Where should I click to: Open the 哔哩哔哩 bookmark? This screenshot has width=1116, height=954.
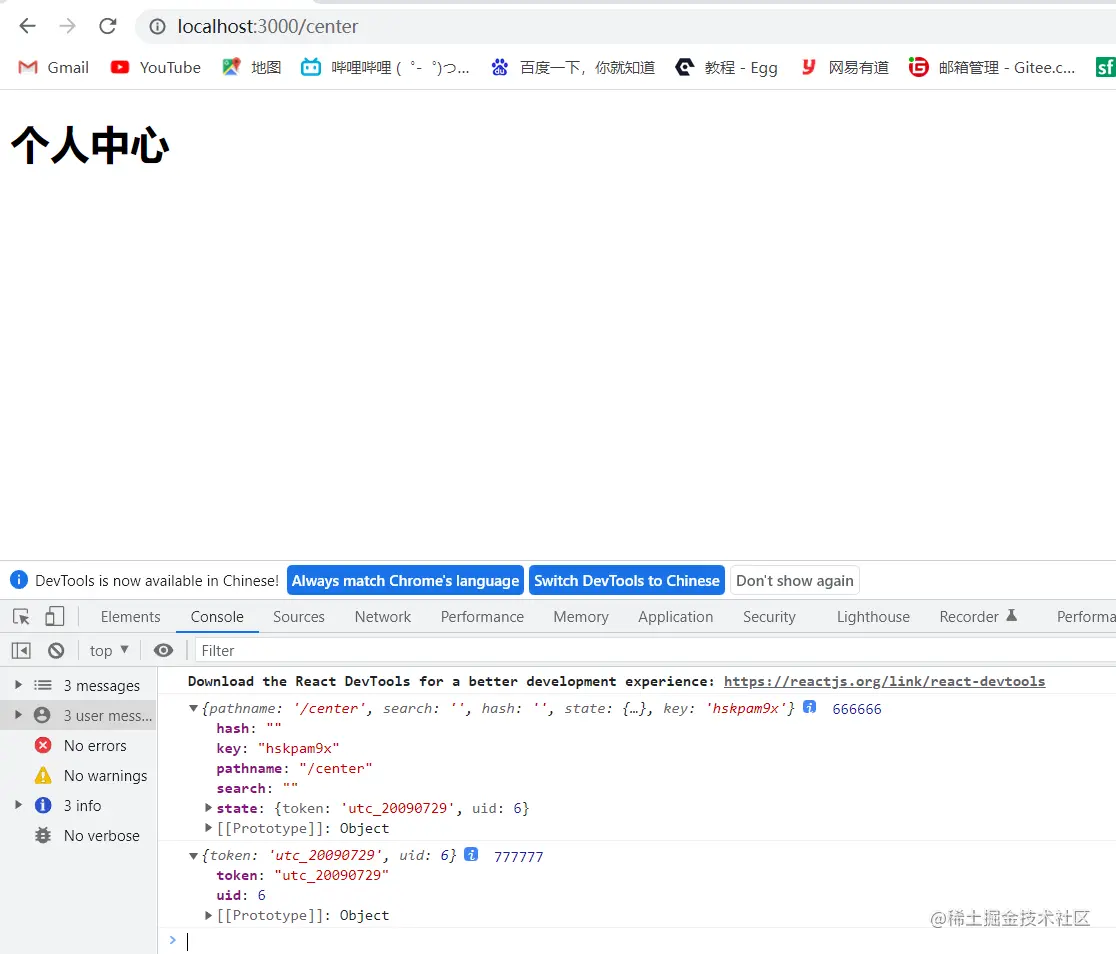[x=385, y=68]
